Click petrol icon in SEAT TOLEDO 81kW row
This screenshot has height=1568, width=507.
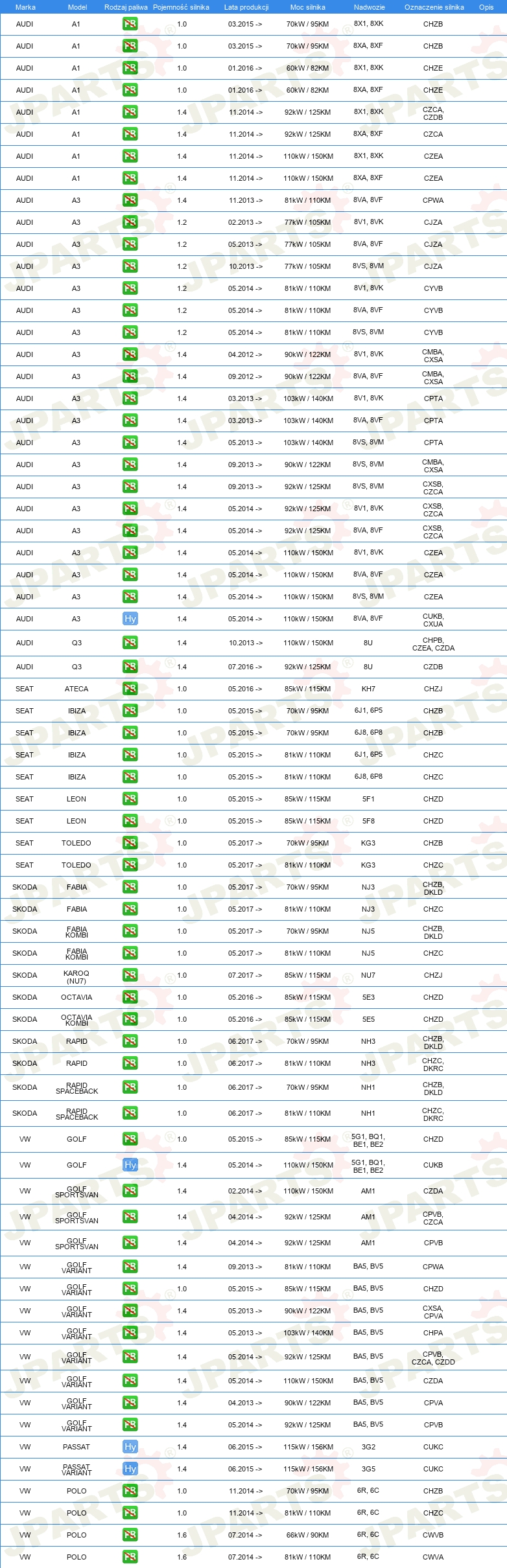click(130, 865)
